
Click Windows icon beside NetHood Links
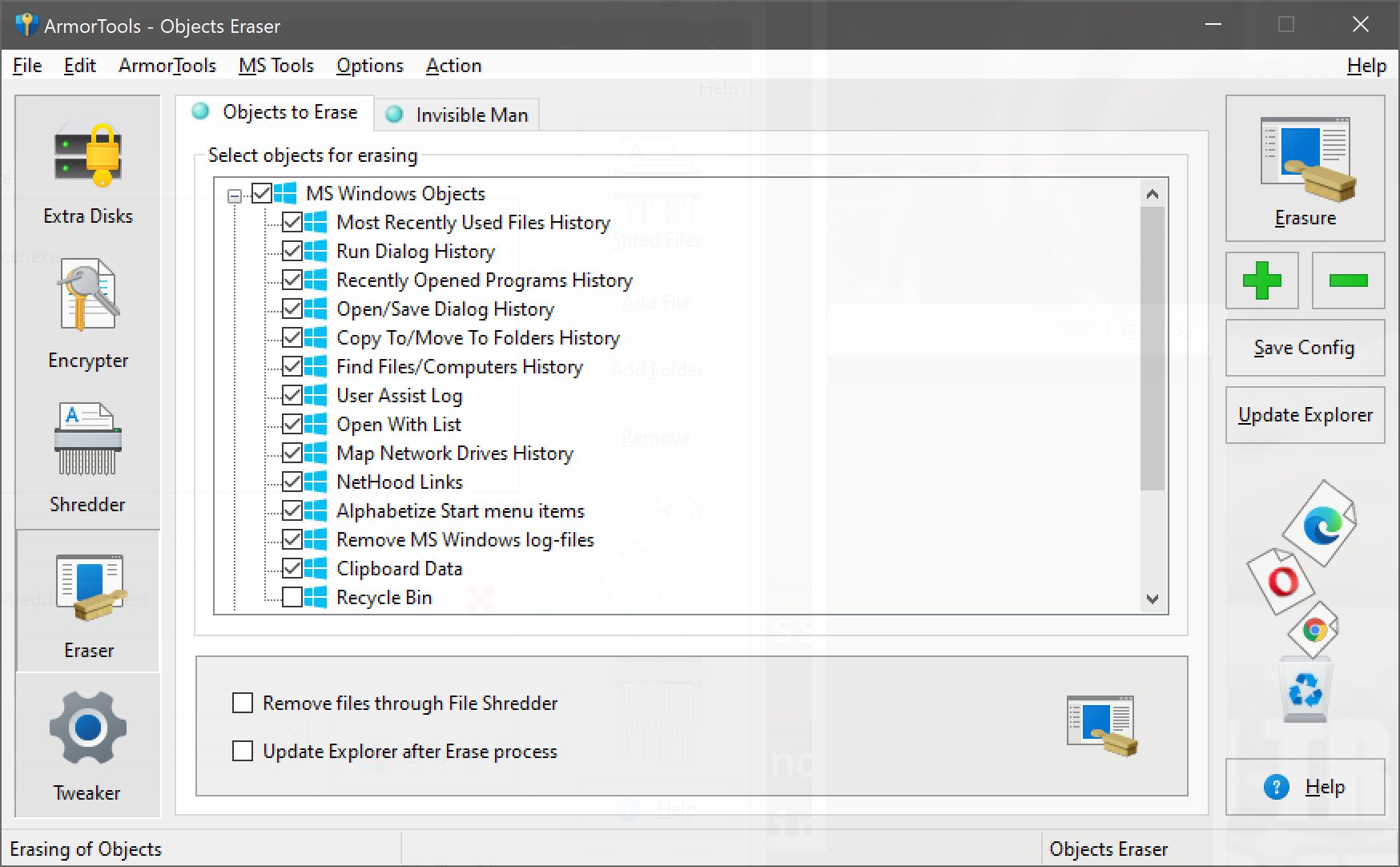tap(316, 482)
